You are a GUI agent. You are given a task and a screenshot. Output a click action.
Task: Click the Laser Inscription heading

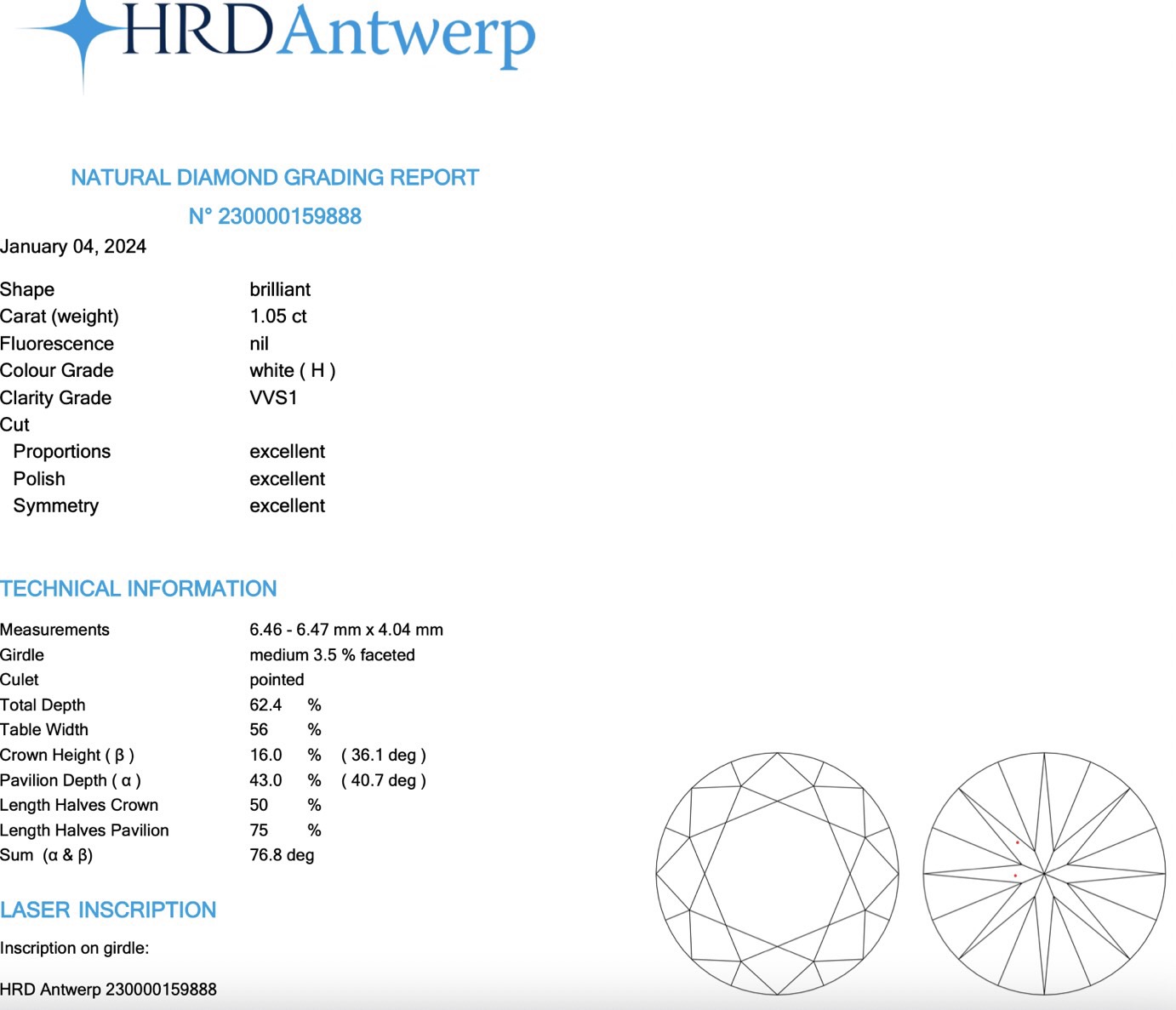click(108, 910)
